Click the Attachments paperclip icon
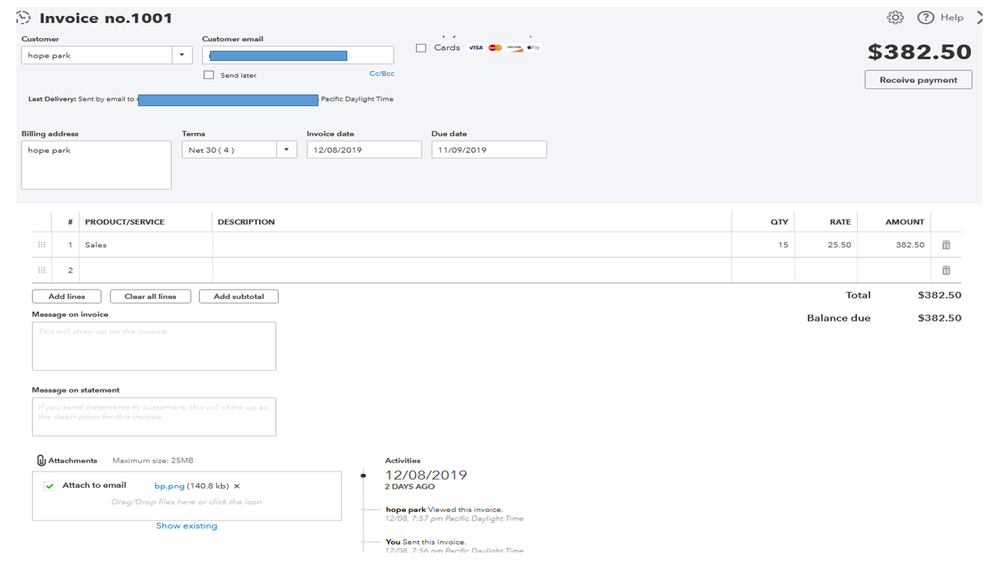 click(x=41, y=461)
